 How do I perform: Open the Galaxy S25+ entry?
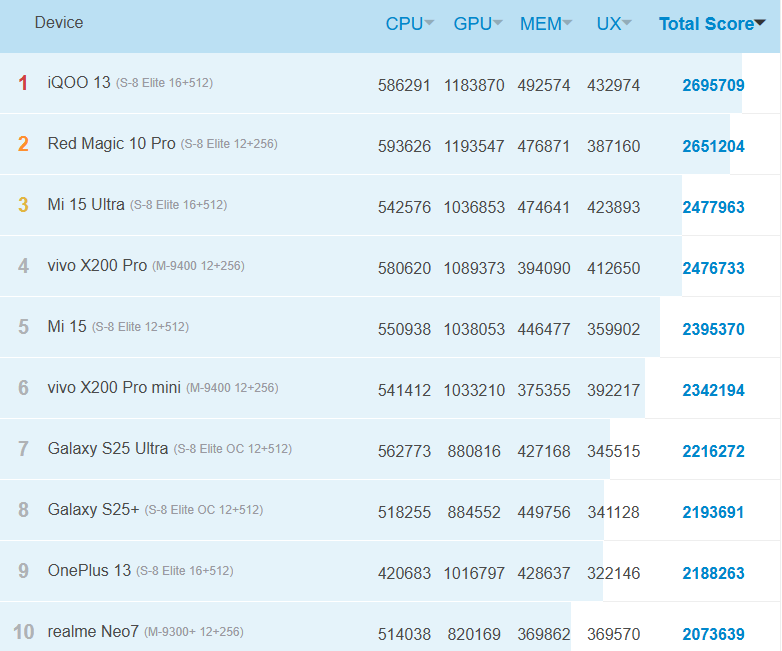coord(93,509)
